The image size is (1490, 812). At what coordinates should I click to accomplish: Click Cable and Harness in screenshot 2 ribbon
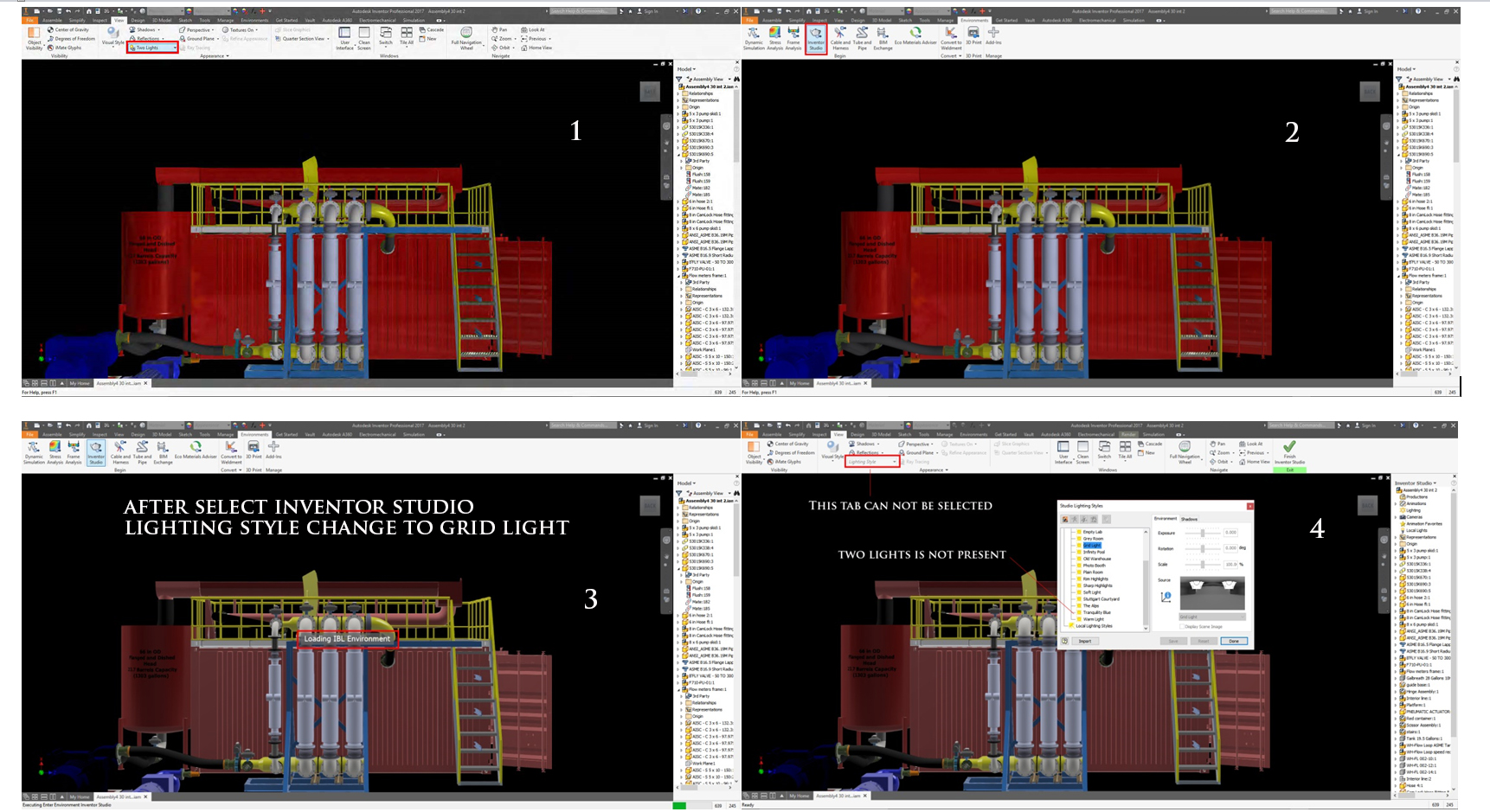coord(840,38)
